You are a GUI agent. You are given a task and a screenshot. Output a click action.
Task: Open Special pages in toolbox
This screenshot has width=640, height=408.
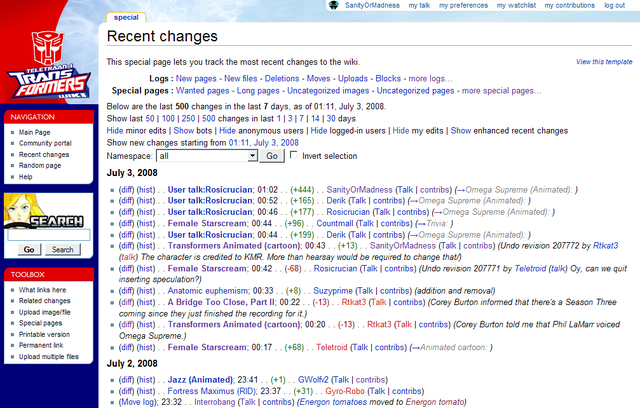[x=40, y=323]
